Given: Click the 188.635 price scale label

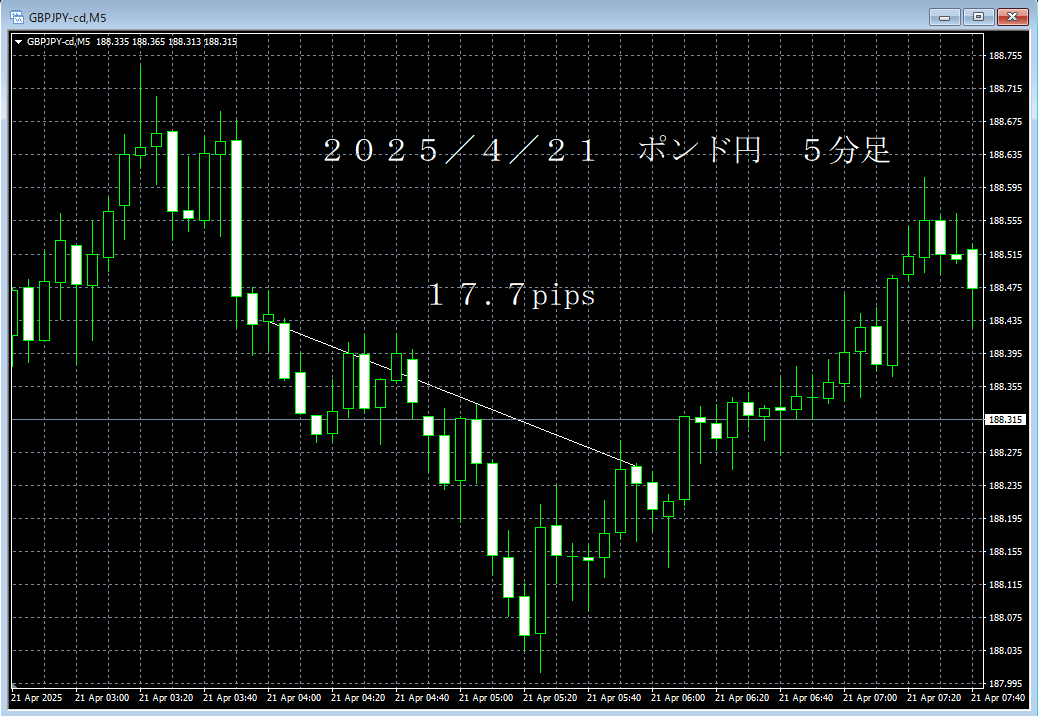Looking at the screenshot, I should (1005, 155).
